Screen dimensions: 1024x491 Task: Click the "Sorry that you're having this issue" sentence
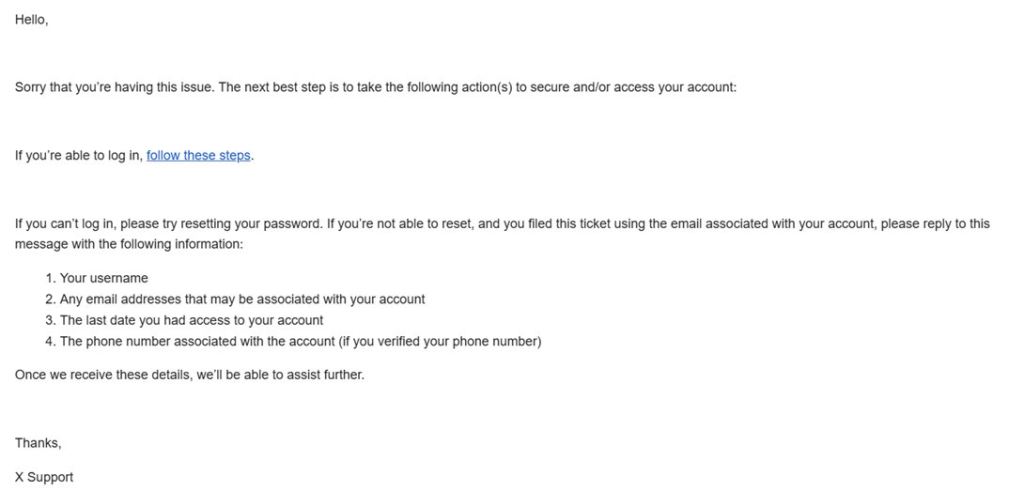[114, 87]
